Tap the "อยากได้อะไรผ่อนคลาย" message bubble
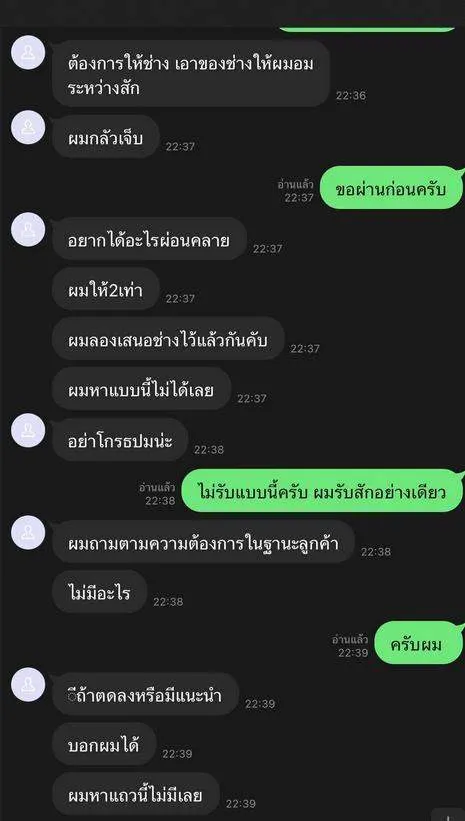465x821 pixels. click(x=149, y=239)
